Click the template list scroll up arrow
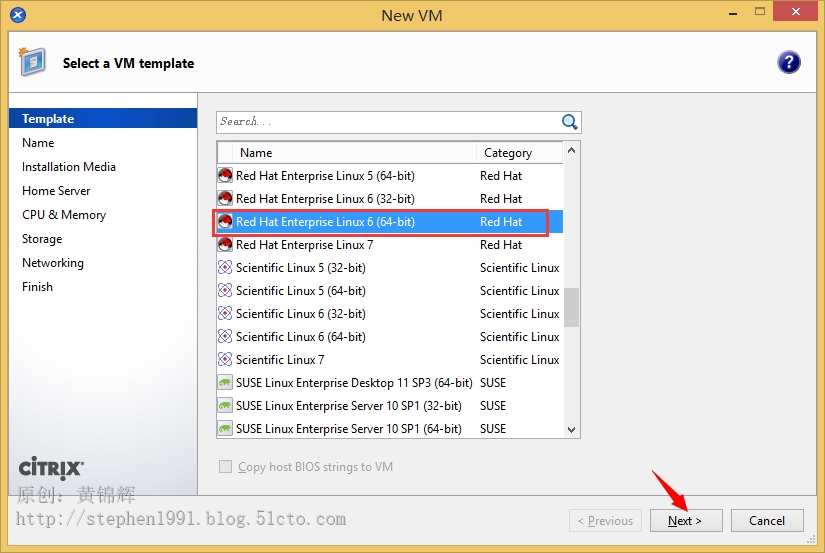Screen dimensions: 825x553 (571, 150)
